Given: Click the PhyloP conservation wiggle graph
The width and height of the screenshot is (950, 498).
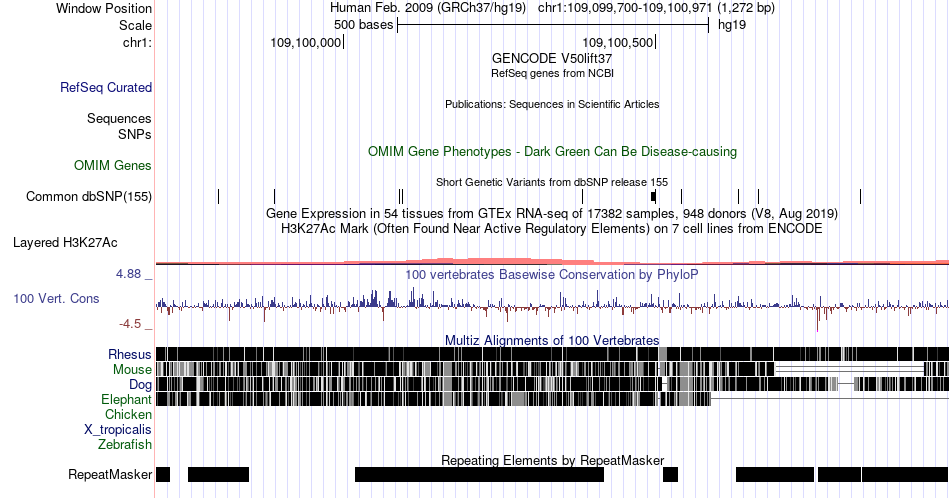Looking at the screenshot, I should pos(552,306).
